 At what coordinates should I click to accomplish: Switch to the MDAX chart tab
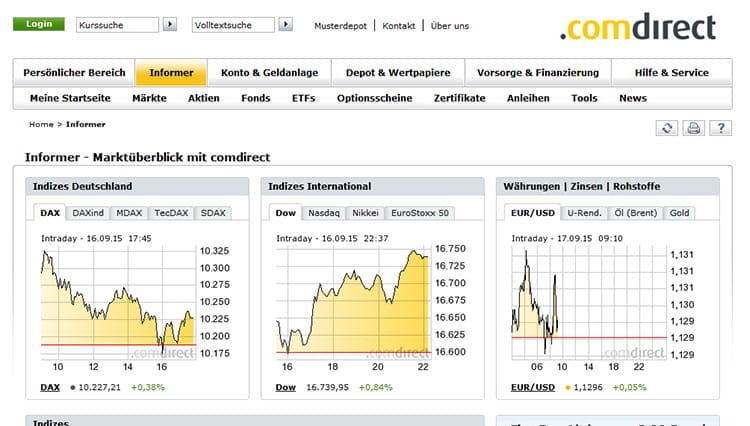point(129,213)
